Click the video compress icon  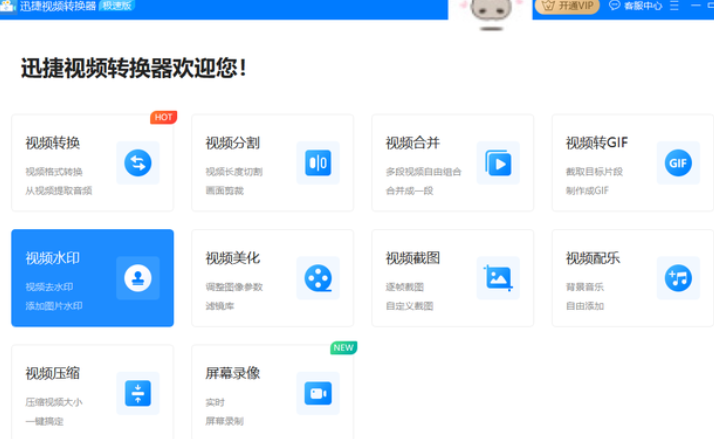[x=137, y=393]
